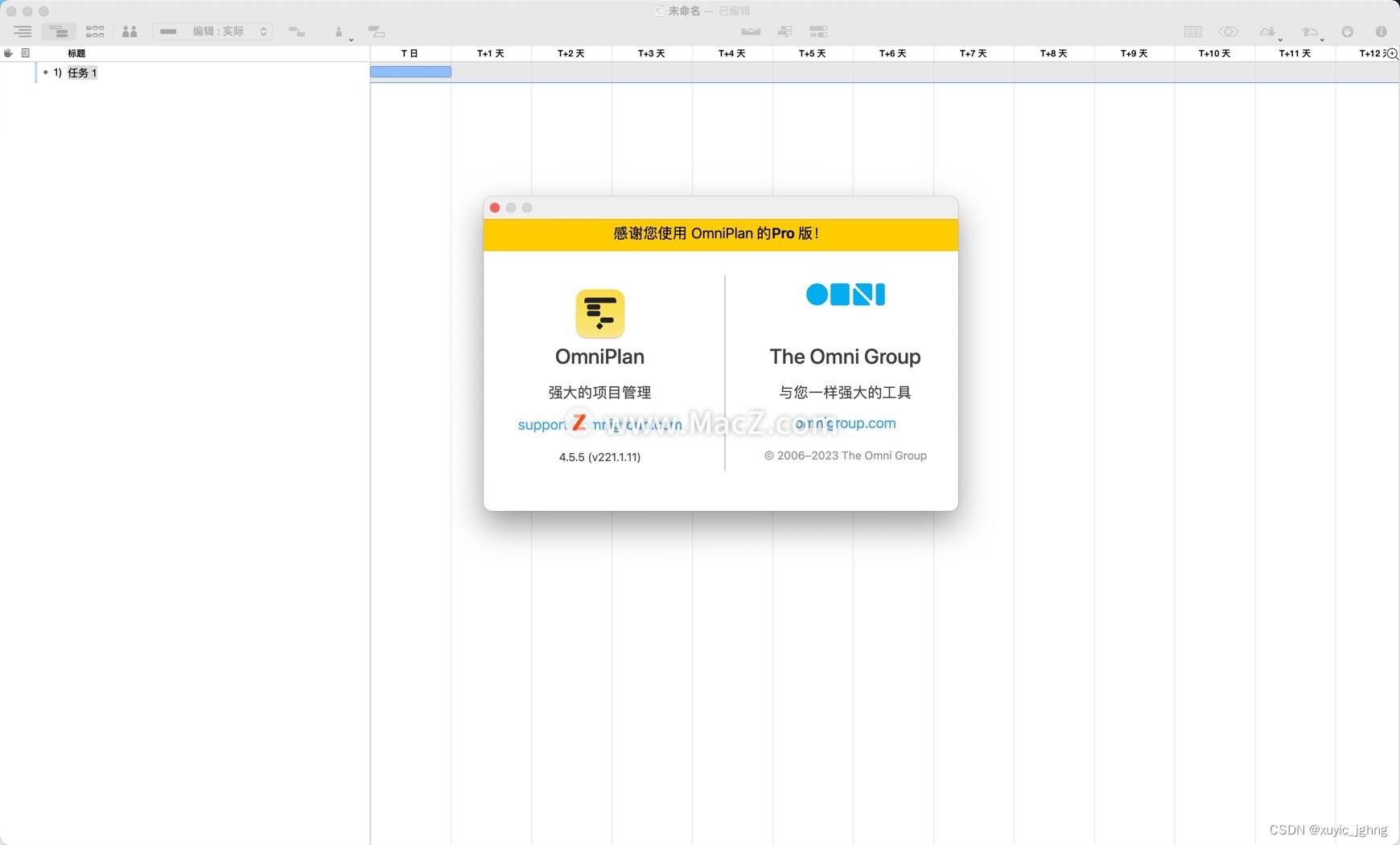Click the table-grid customize view icon
The height and width of the screenshot is (845, 1400).
pyautogui.click(x=1193, y=31)
